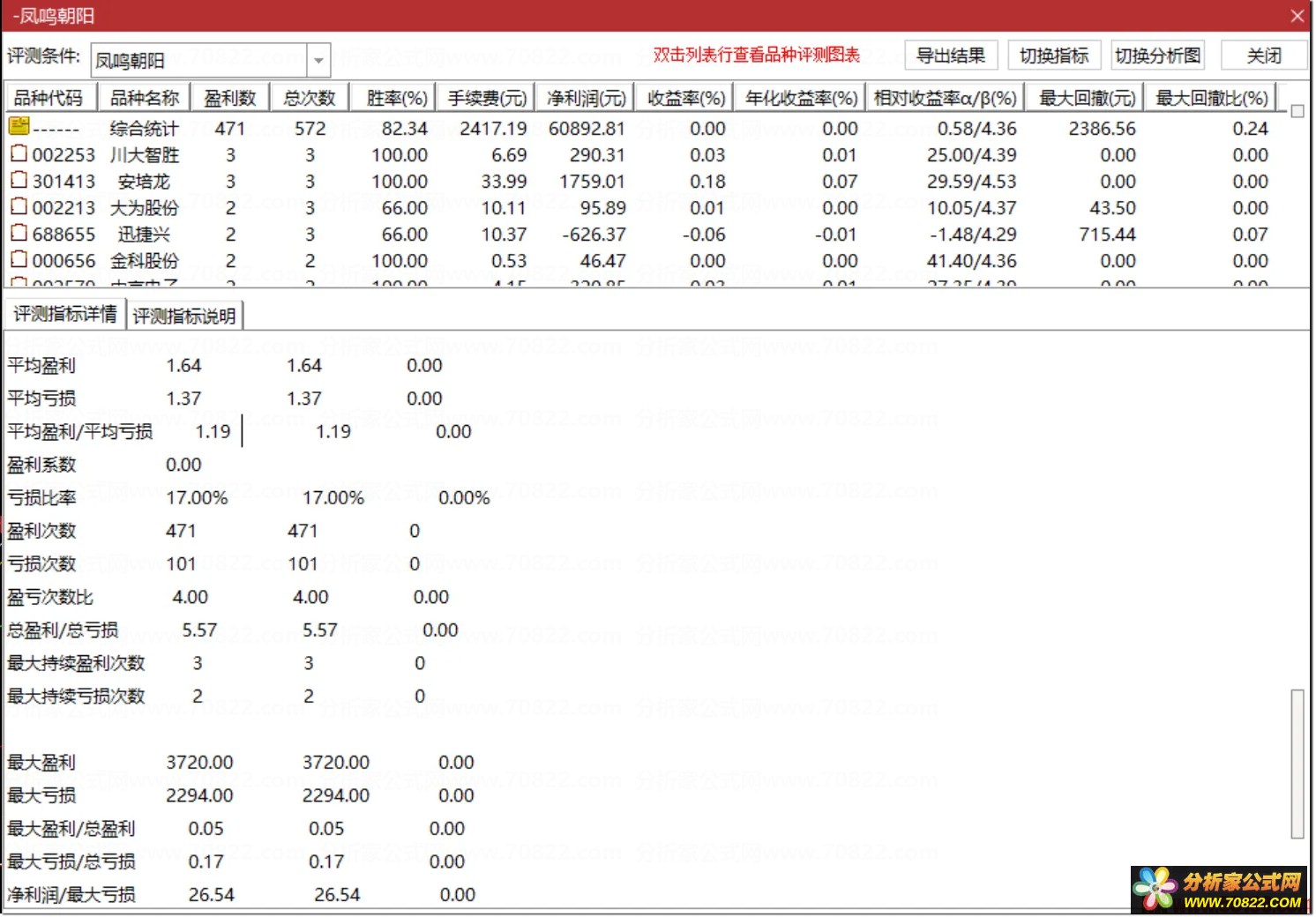Click the document icon beside 000656
1316x917 pixels.
(19, 259)
